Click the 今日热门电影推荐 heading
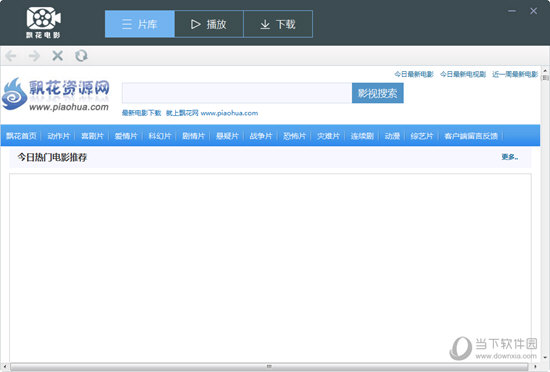 [52, 157]
